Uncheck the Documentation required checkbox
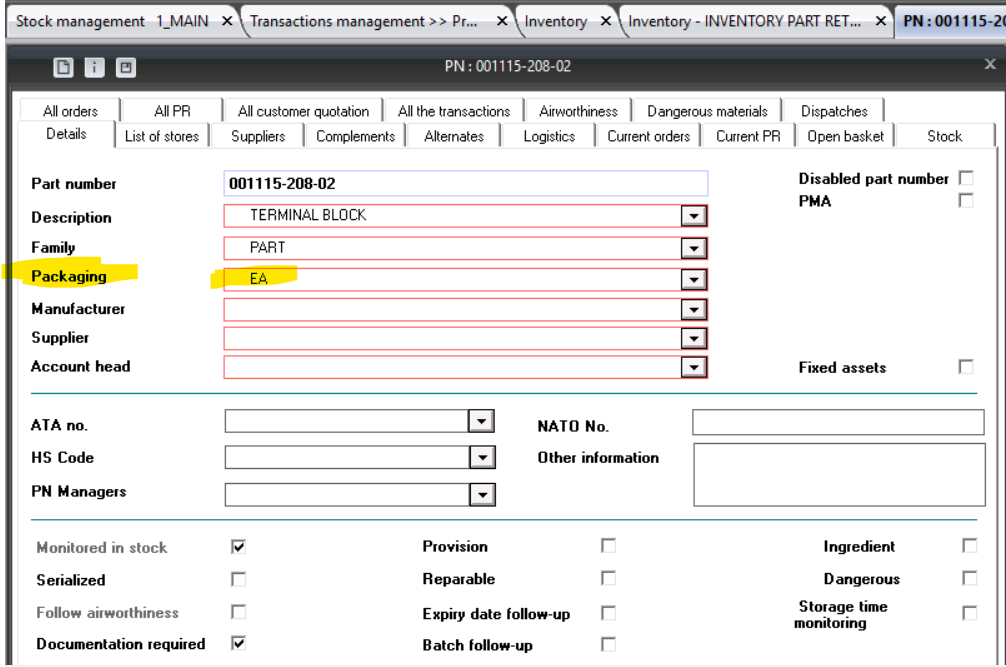The height and width of the screenshot is (667, 1006). pyautogui.click(x=238, y=644)
